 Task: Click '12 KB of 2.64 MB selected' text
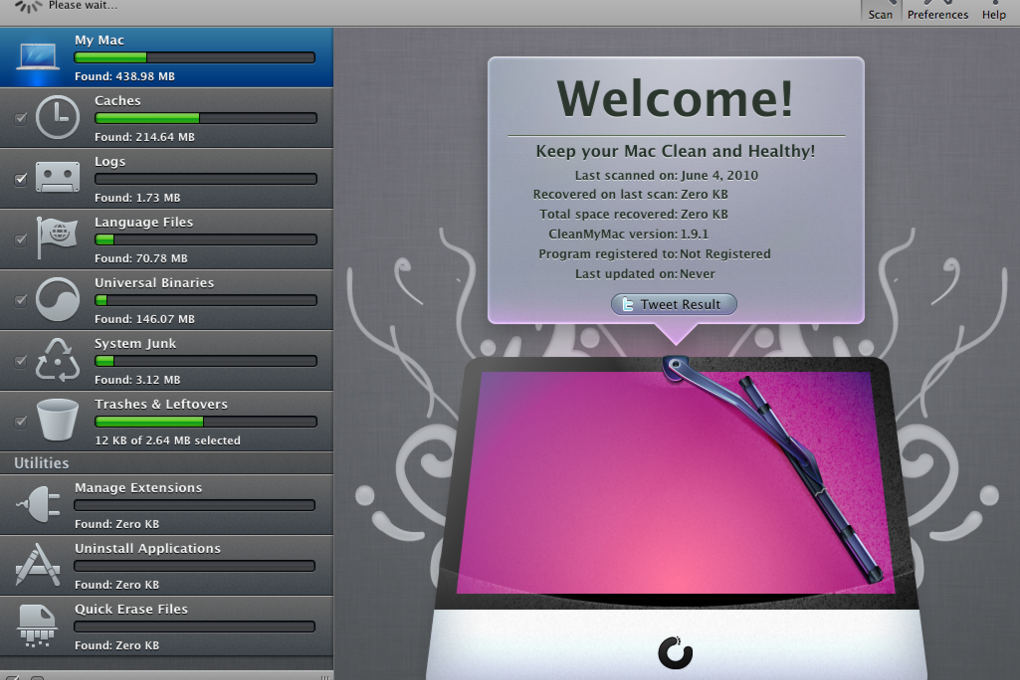tap(168, 440)
